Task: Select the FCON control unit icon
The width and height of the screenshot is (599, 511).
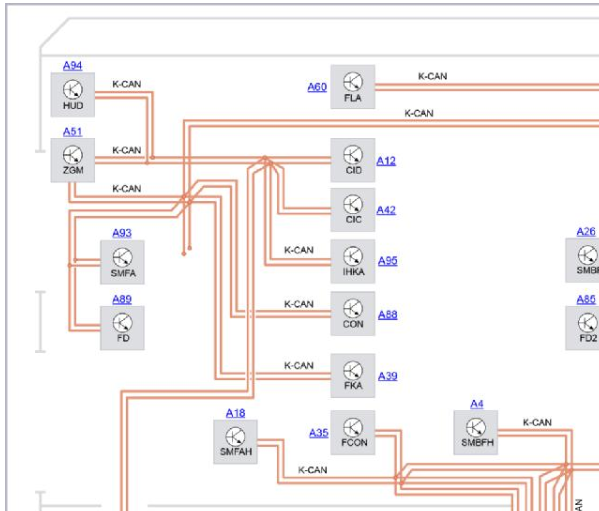Action: point(353,433)
